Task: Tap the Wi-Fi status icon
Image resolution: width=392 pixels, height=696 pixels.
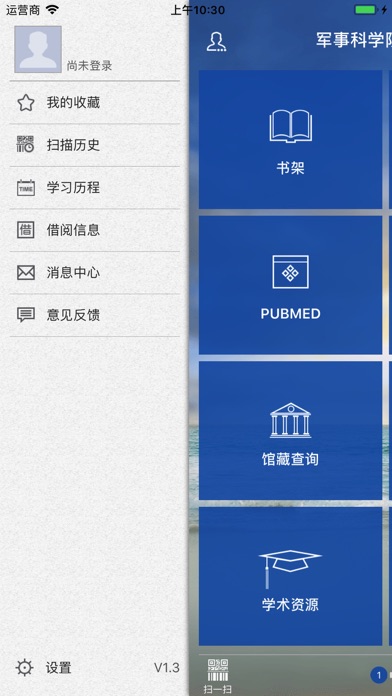Action: [52, 9]
